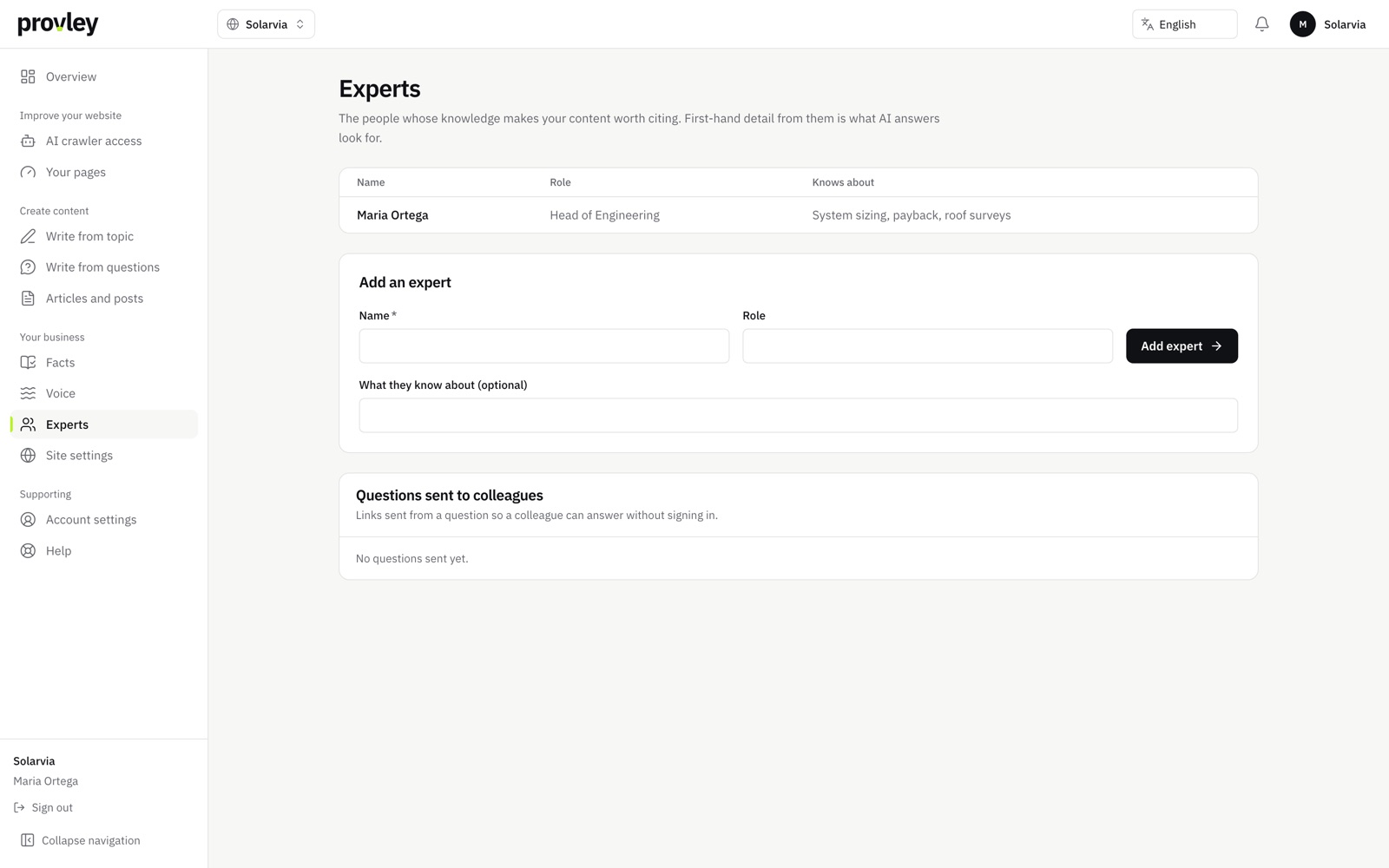Focus the What they know about field

tap(798, 415)
